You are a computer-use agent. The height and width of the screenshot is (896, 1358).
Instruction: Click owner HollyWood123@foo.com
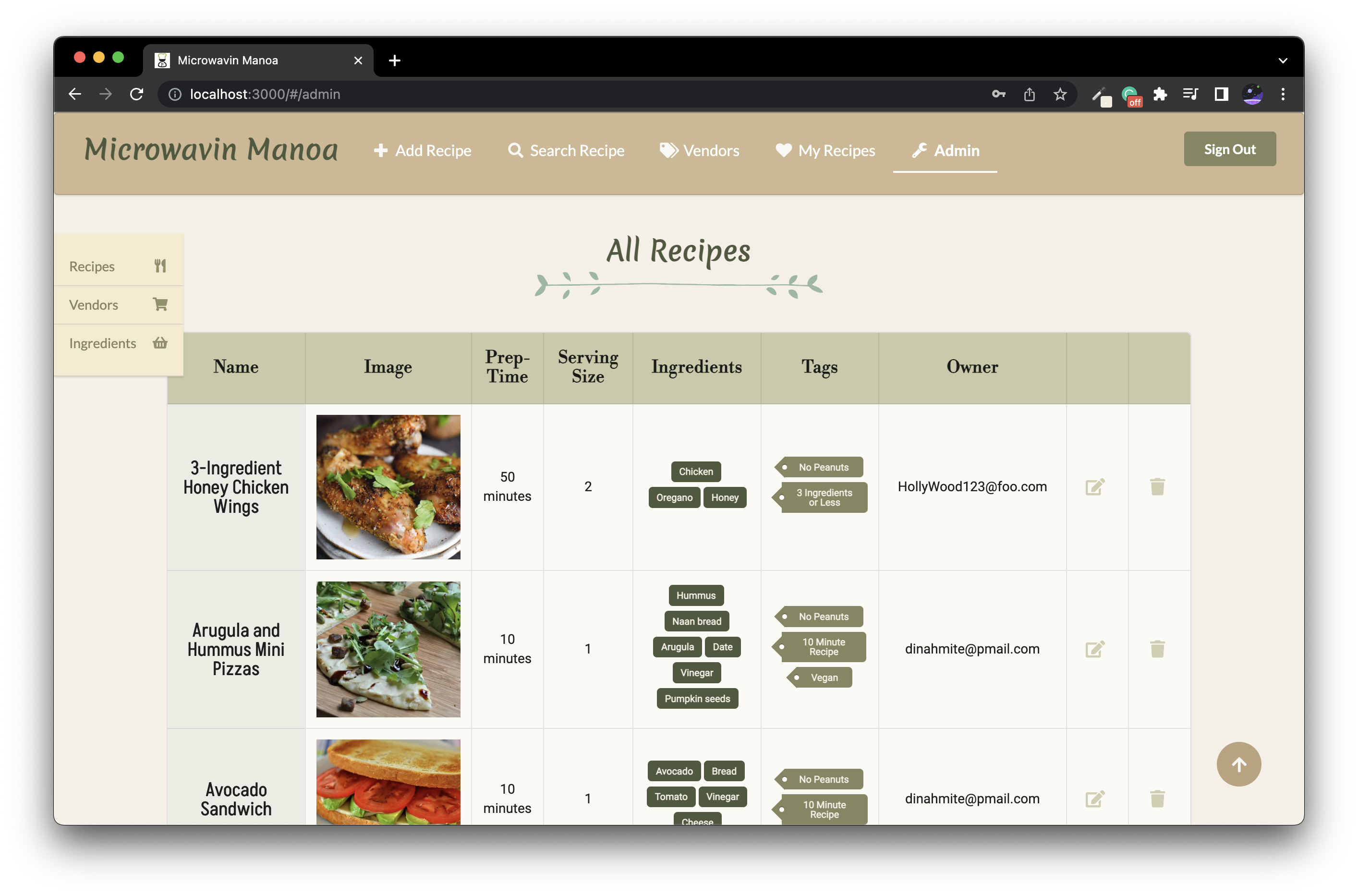(972, 487)
